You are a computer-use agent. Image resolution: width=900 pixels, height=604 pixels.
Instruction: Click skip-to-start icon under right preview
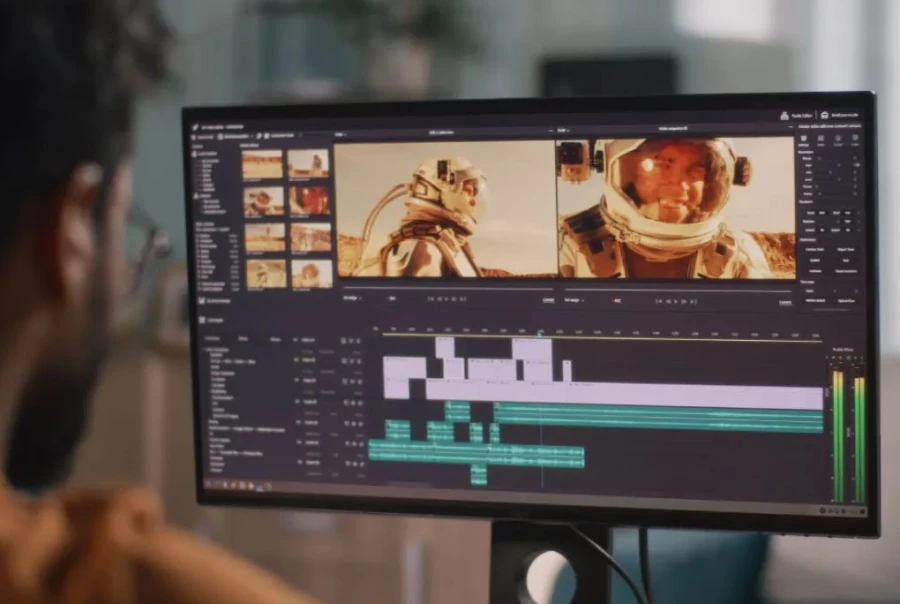[656, 299]
